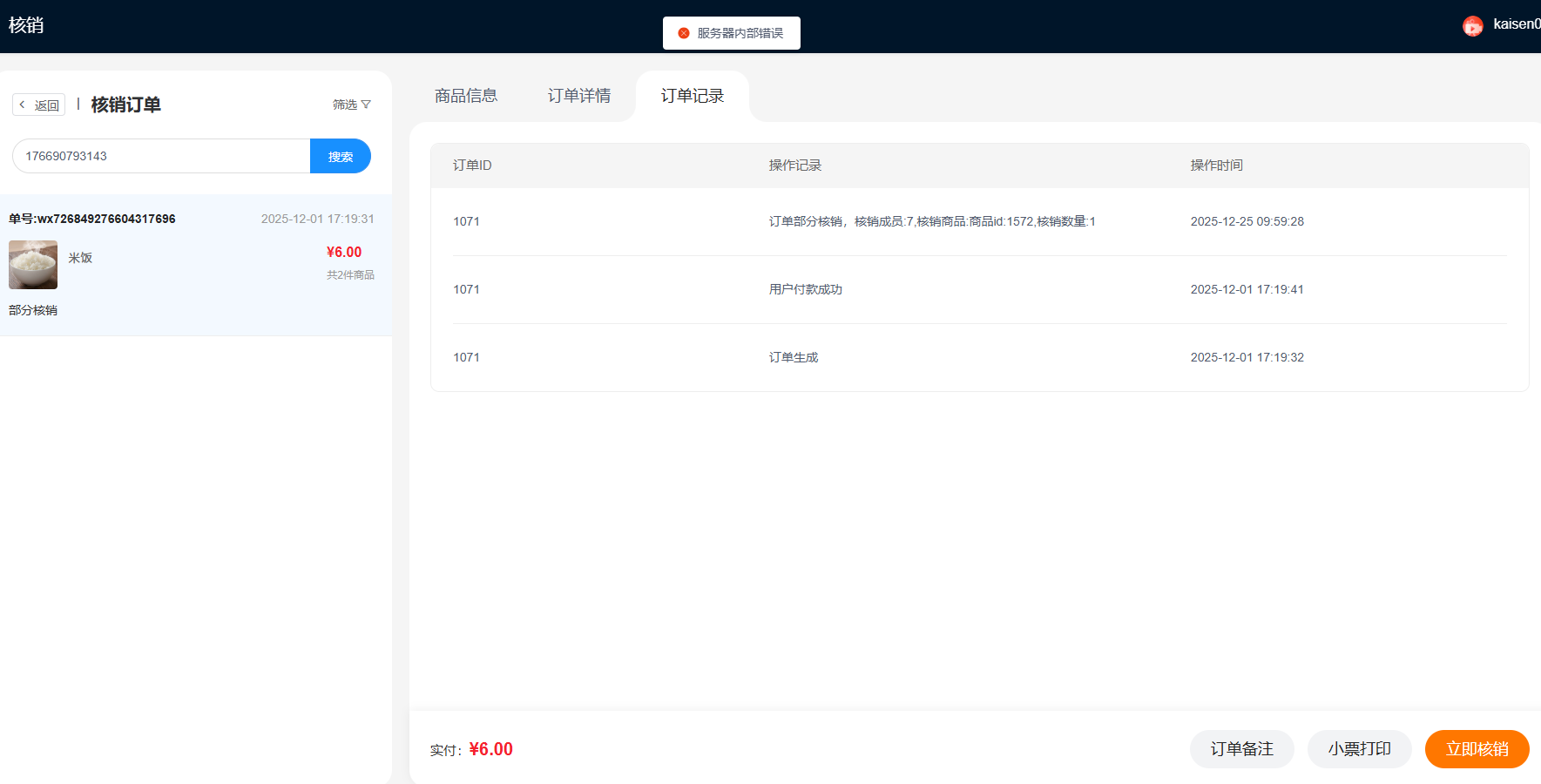Click the 返回 back button
Image resolution: width=1541 pixels, height=784 pixels.
(39, 105)
